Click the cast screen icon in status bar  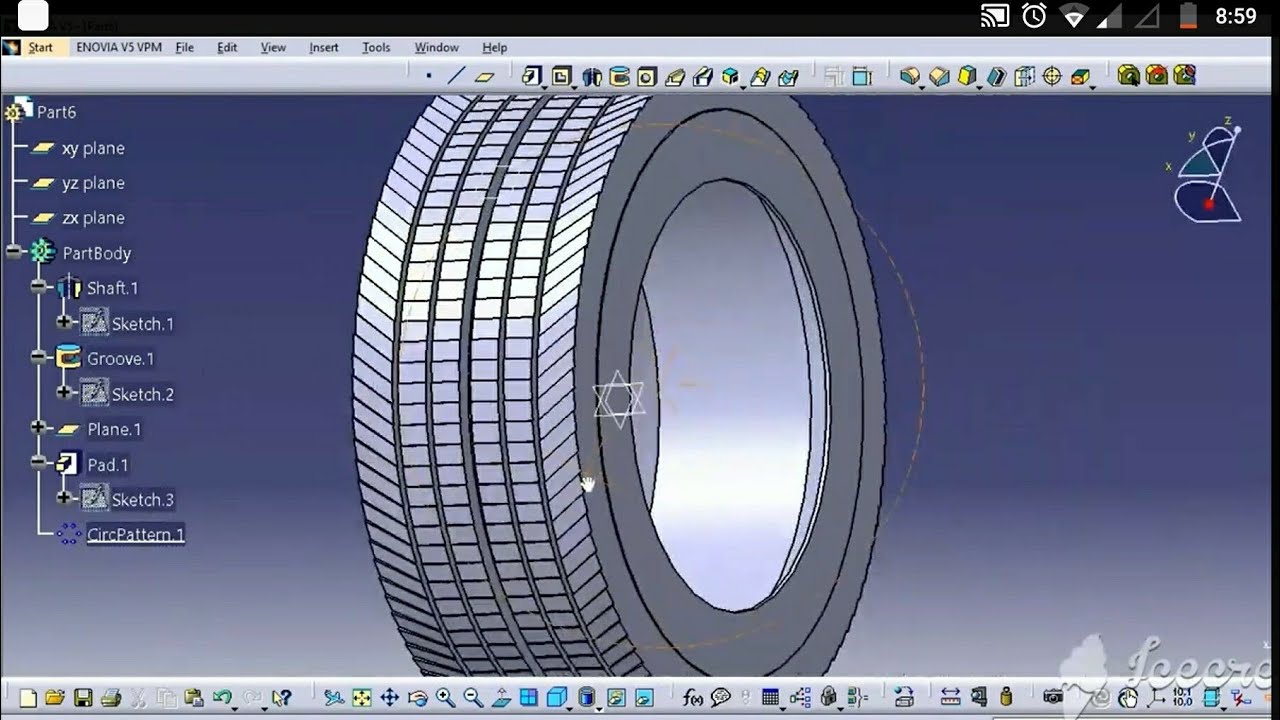click(x=994, y=15)
